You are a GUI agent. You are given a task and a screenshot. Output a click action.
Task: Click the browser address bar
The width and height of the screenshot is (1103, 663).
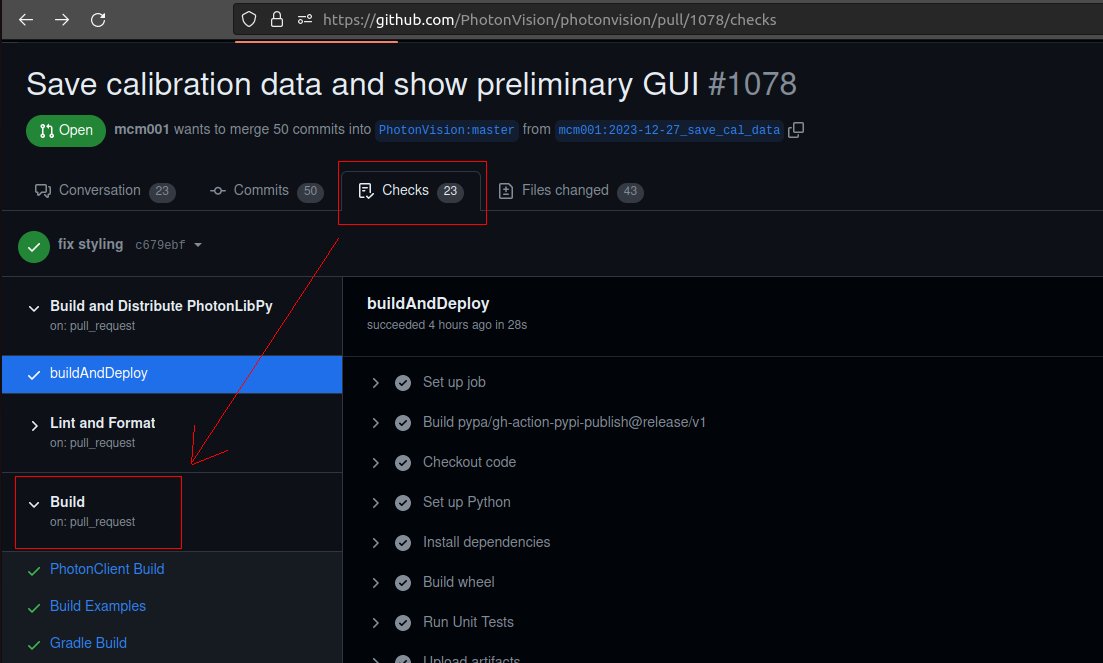pos(550,19)
